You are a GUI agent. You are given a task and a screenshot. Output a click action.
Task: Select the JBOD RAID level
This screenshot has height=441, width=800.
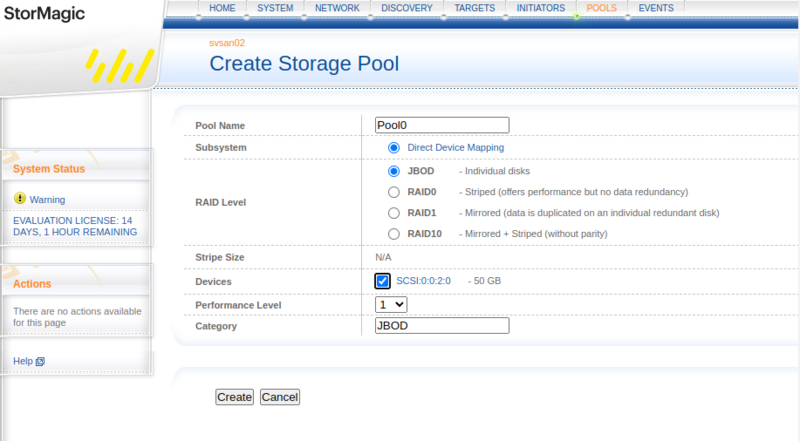point(394,171)
